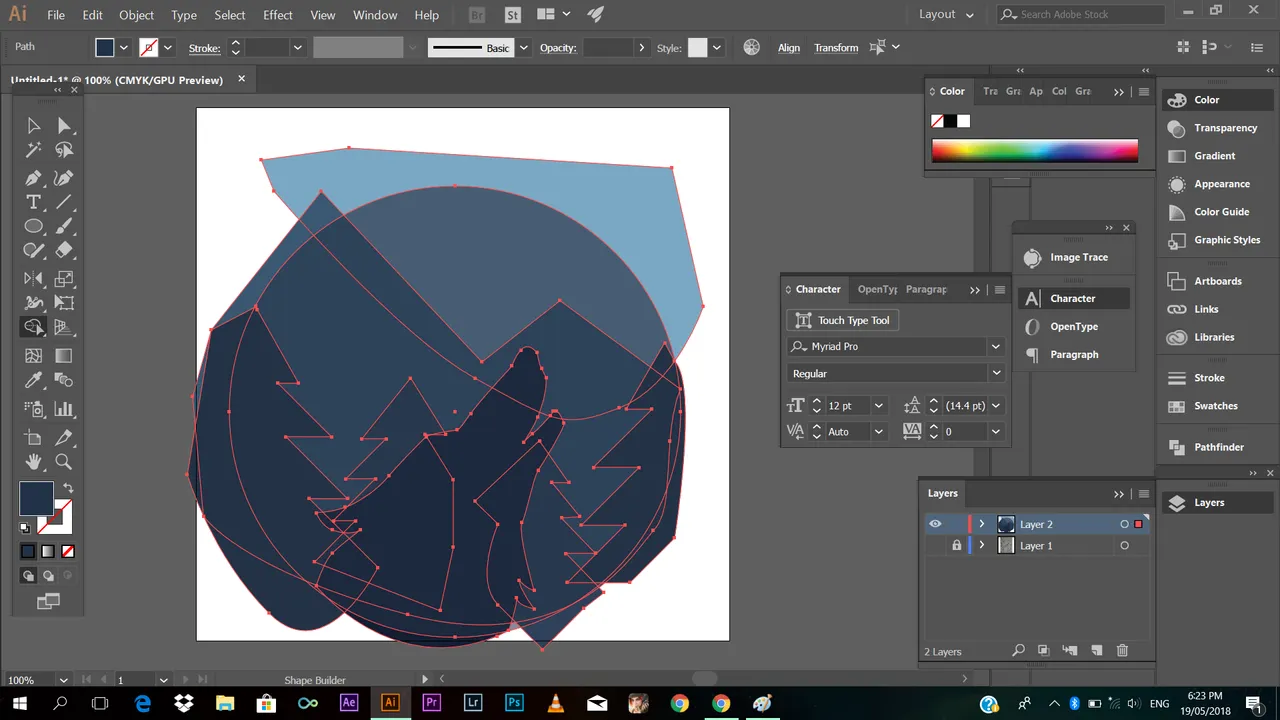Open Recolor Artwork from control bar
The height and width of the screenshot is (720, 1280).
(752, 47)
